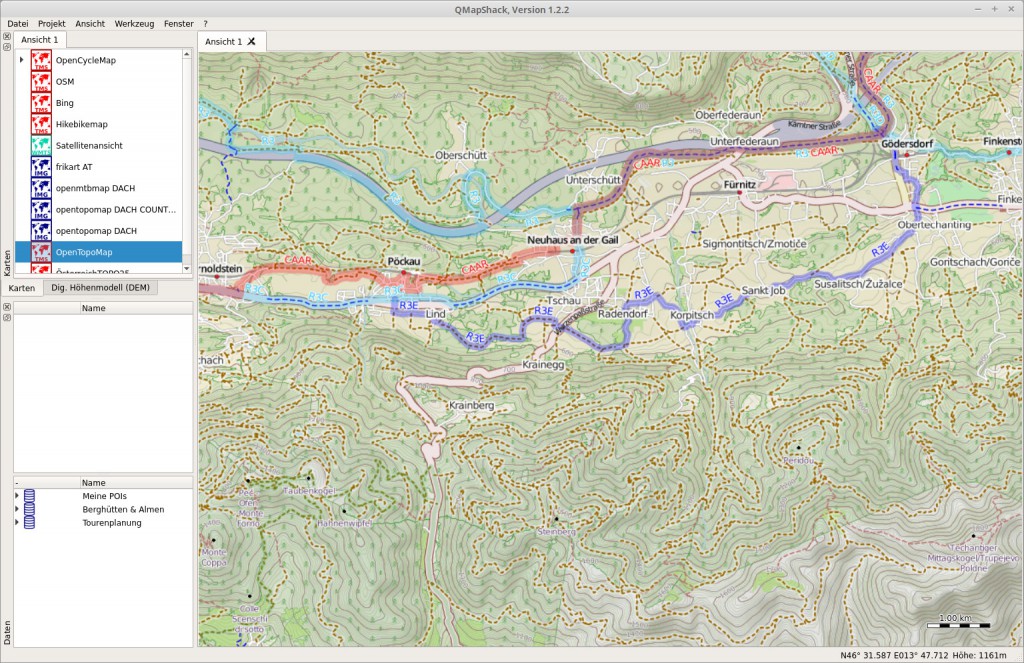Collapse the DEM panel with its close toggle
Viewport: 1024px width, 663px height.
tap(8, 307)
